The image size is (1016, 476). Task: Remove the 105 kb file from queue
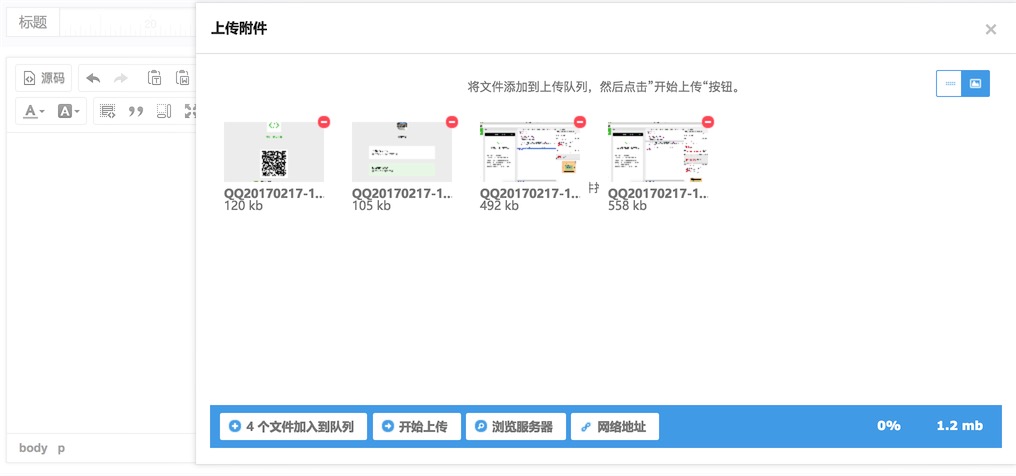coord(452,122)
